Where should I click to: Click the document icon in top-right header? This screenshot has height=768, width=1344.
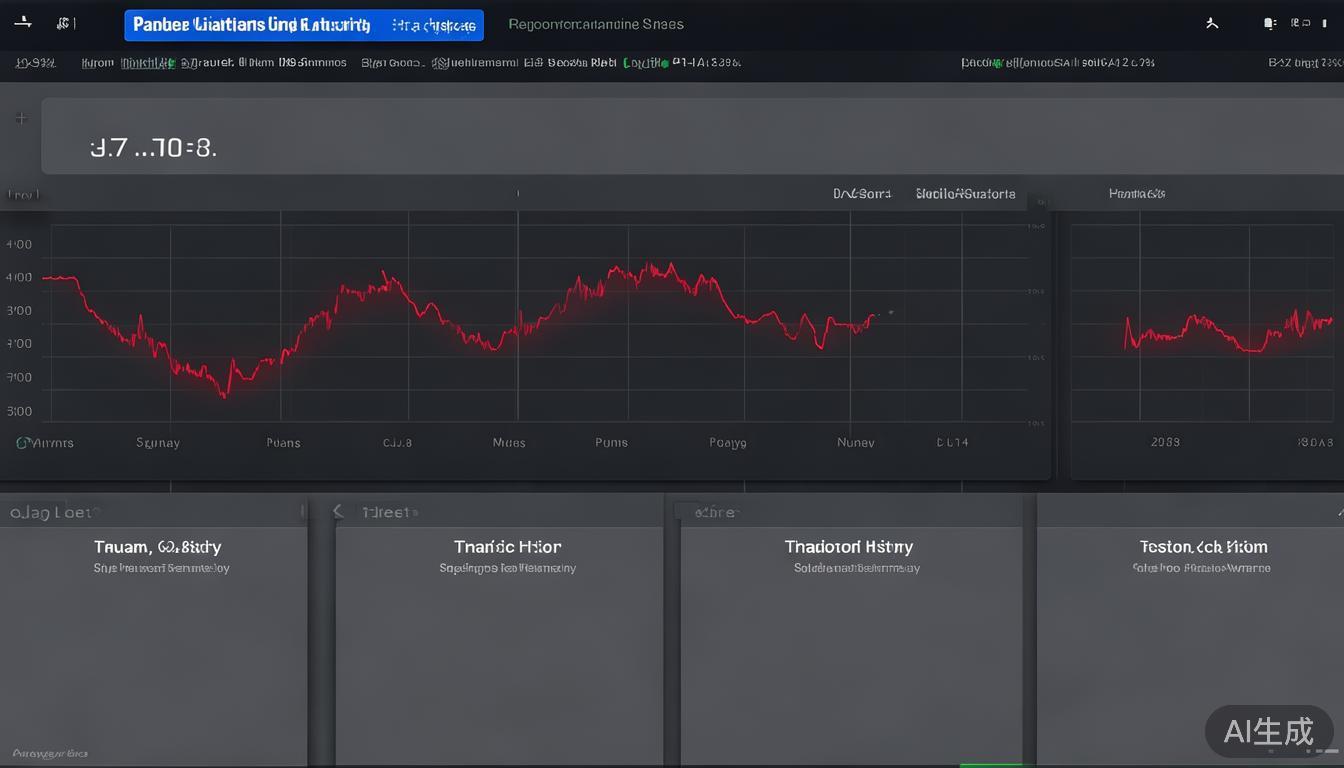coord(1269,23)
